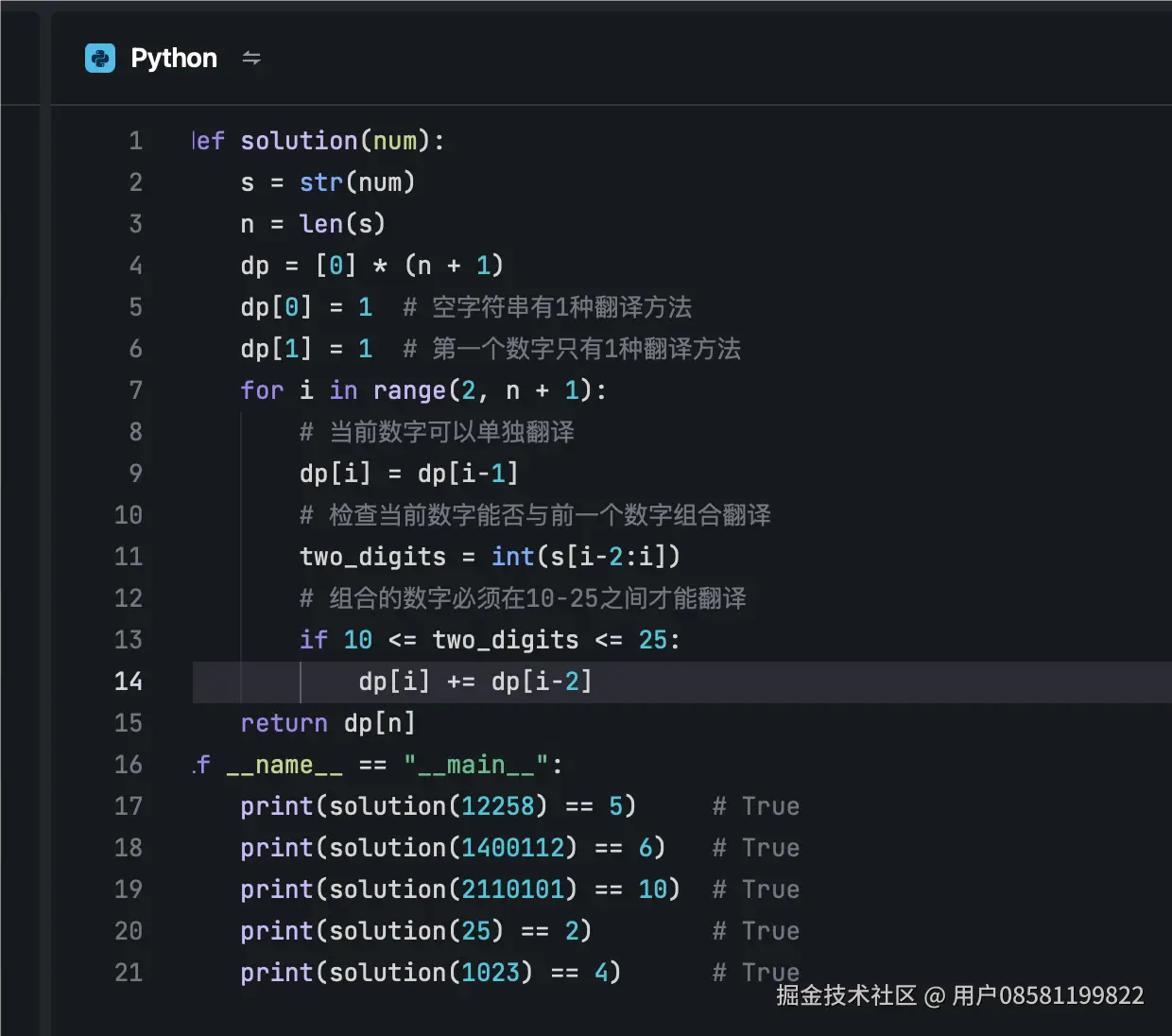Click the 'return dp[n]' line
Screen dimensions: 1172x1036
[328, 723]
